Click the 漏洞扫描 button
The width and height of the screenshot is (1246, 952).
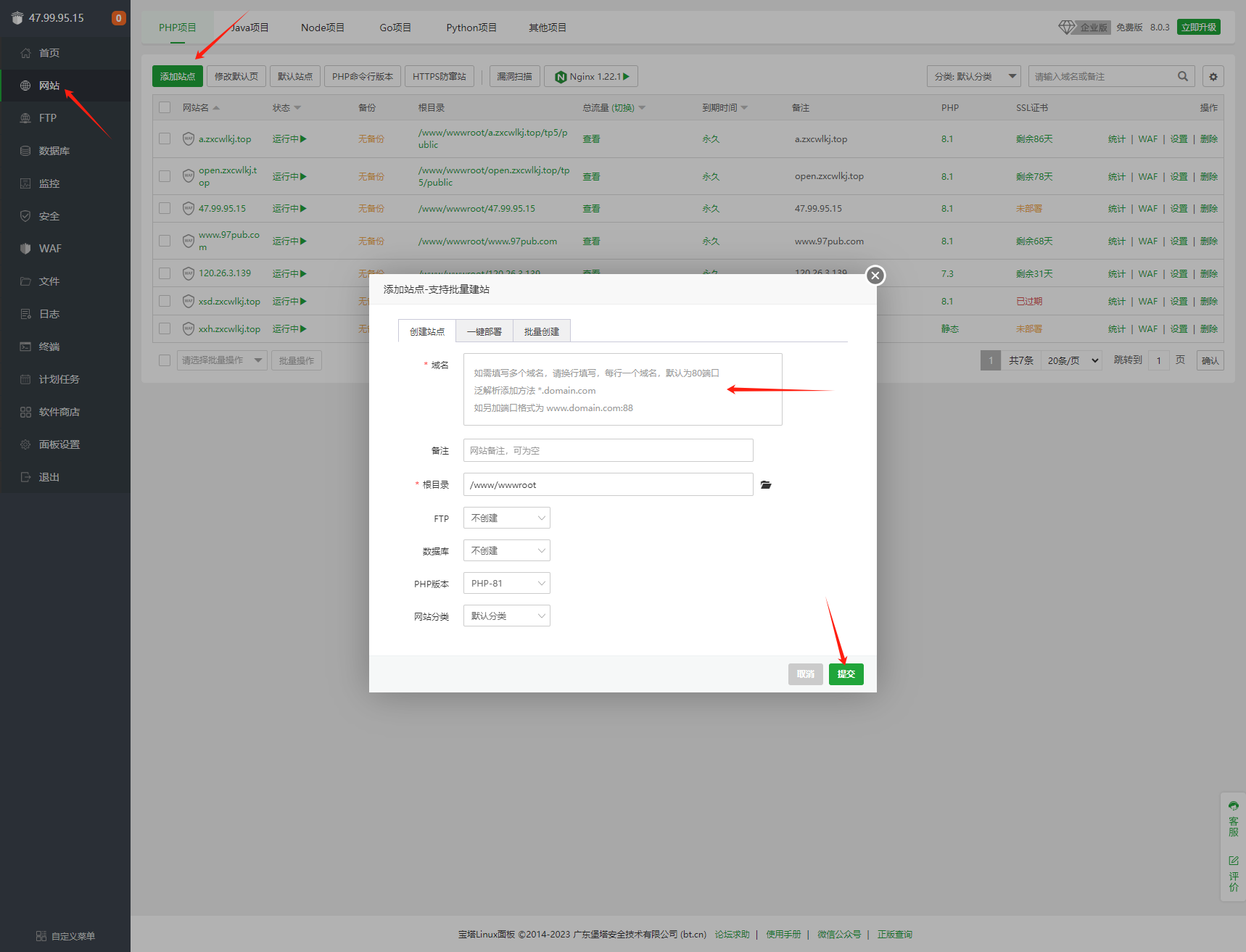click(514, 76)
